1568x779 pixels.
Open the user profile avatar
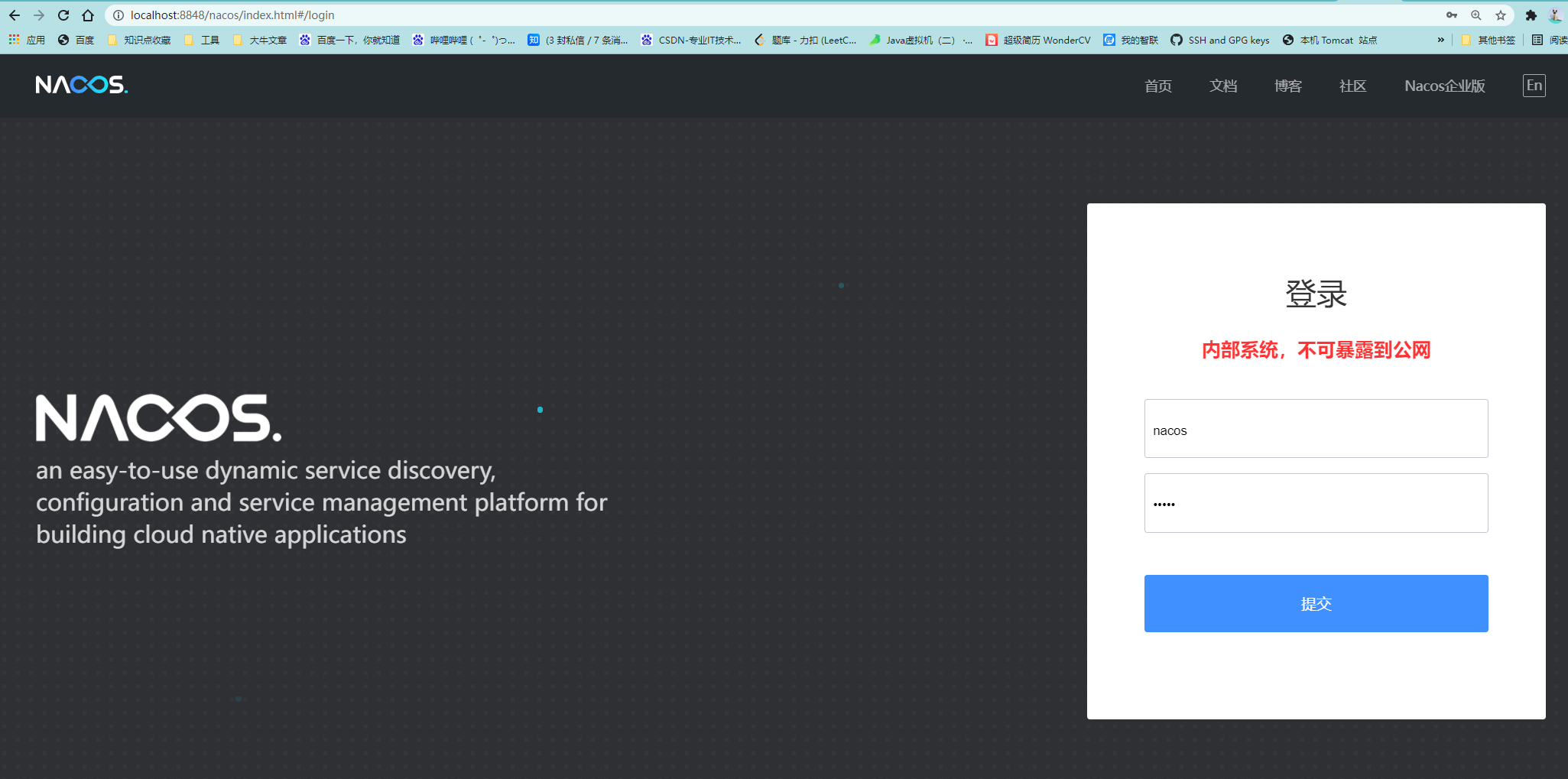pos(1556,15)
